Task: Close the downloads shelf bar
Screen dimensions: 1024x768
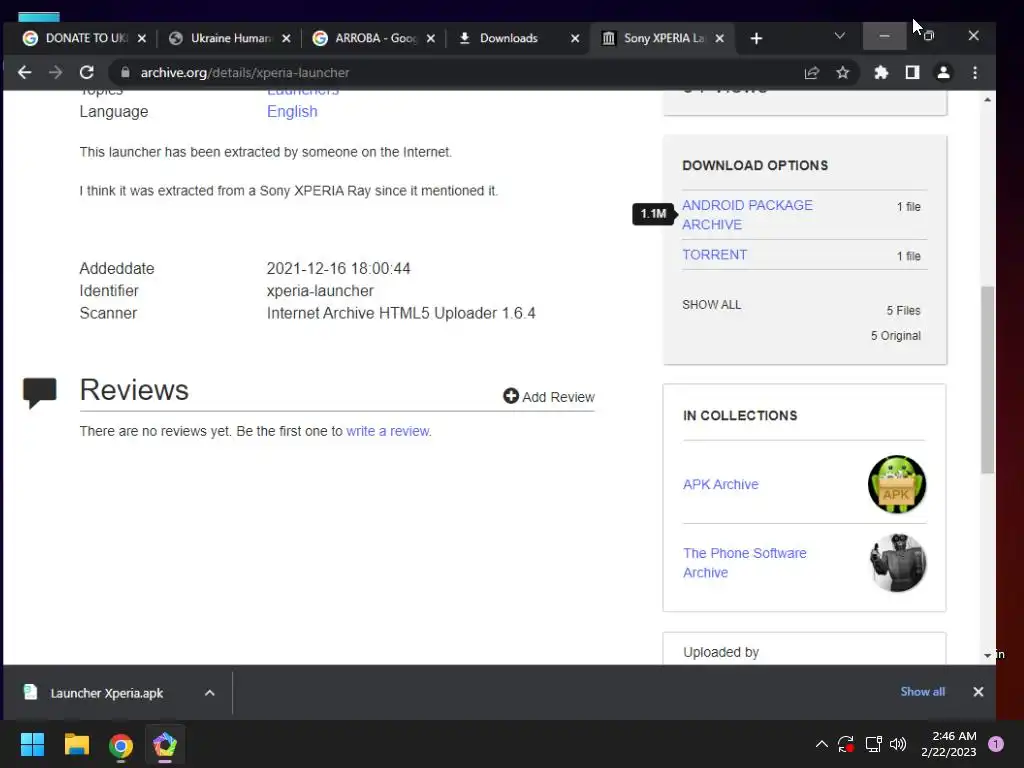Action: click(978, 692)
